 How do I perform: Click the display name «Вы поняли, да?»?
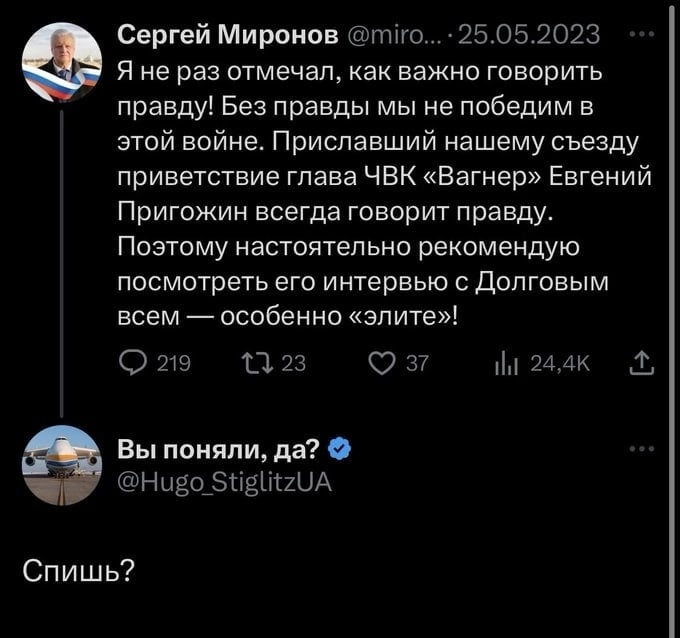coord(220,451)
